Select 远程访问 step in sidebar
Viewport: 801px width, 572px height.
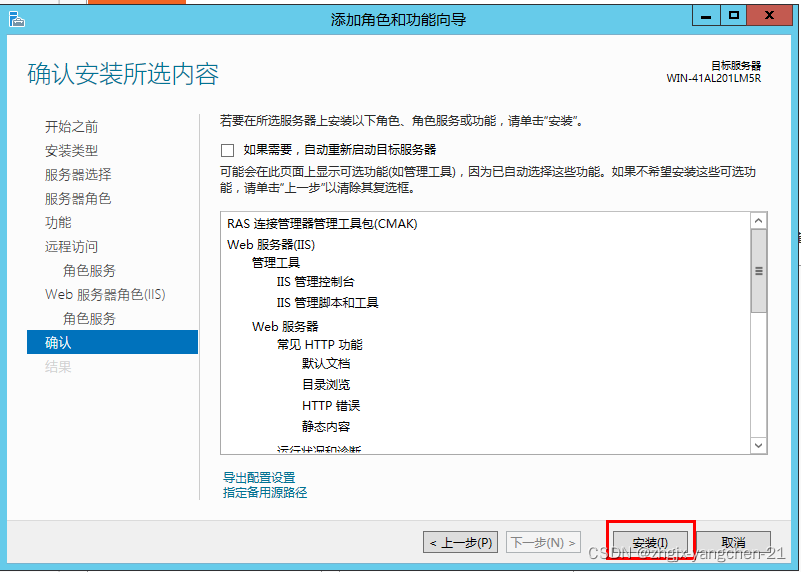click(x=71, y=246)
